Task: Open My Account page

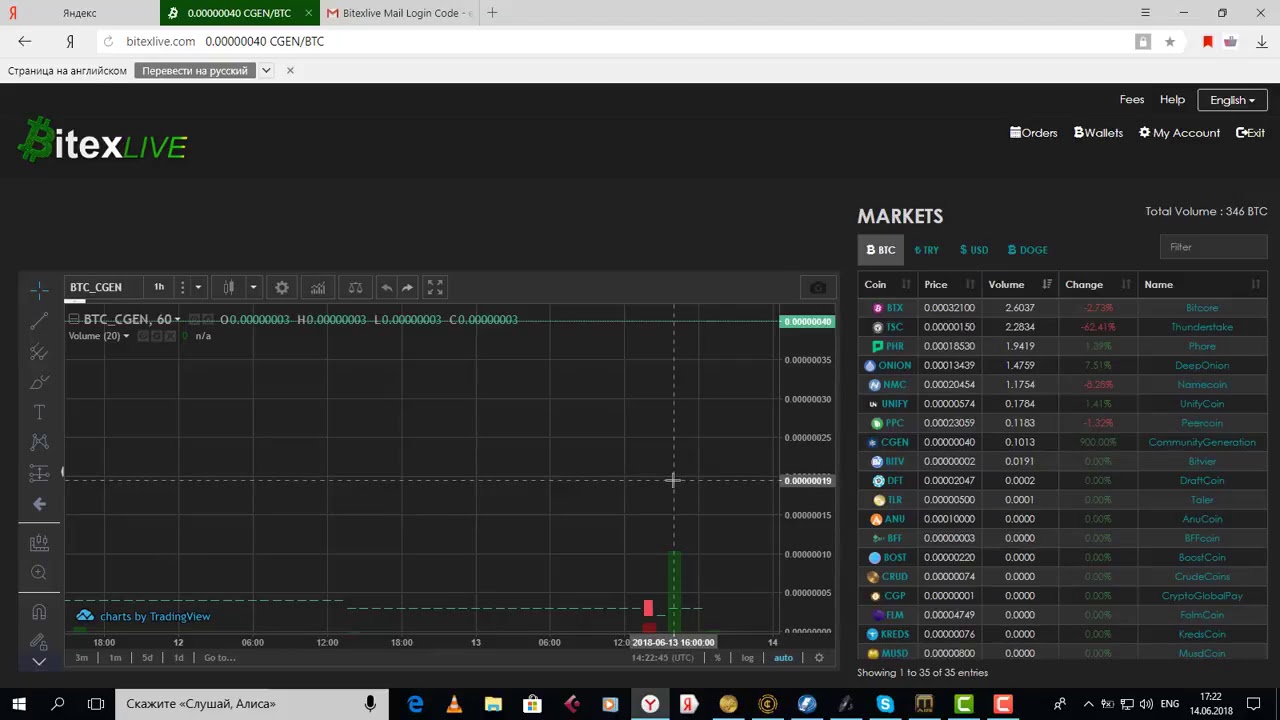Action: coord(1179,133)
